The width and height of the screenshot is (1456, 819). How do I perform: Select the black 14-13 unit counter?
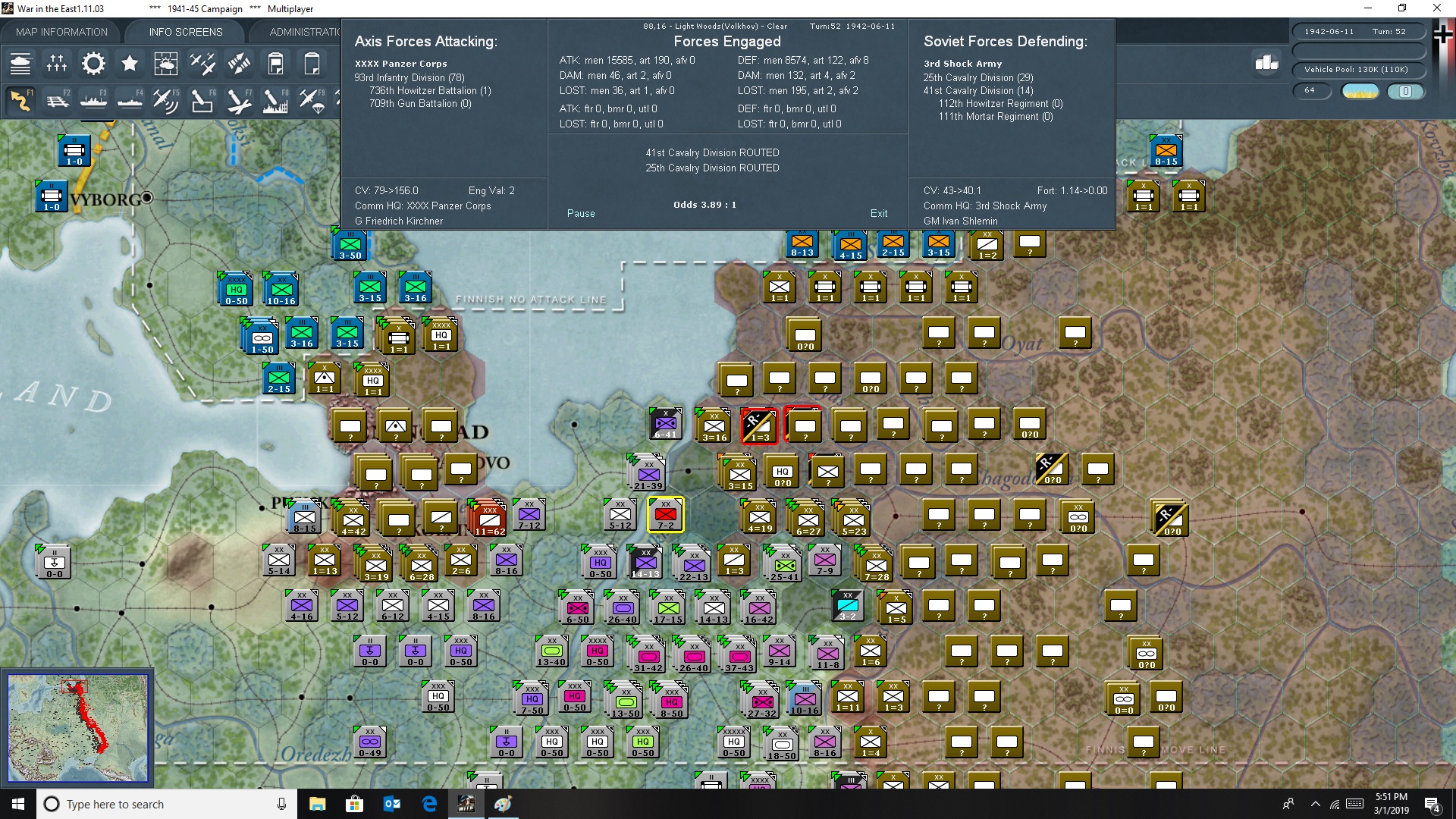point(645,562)
